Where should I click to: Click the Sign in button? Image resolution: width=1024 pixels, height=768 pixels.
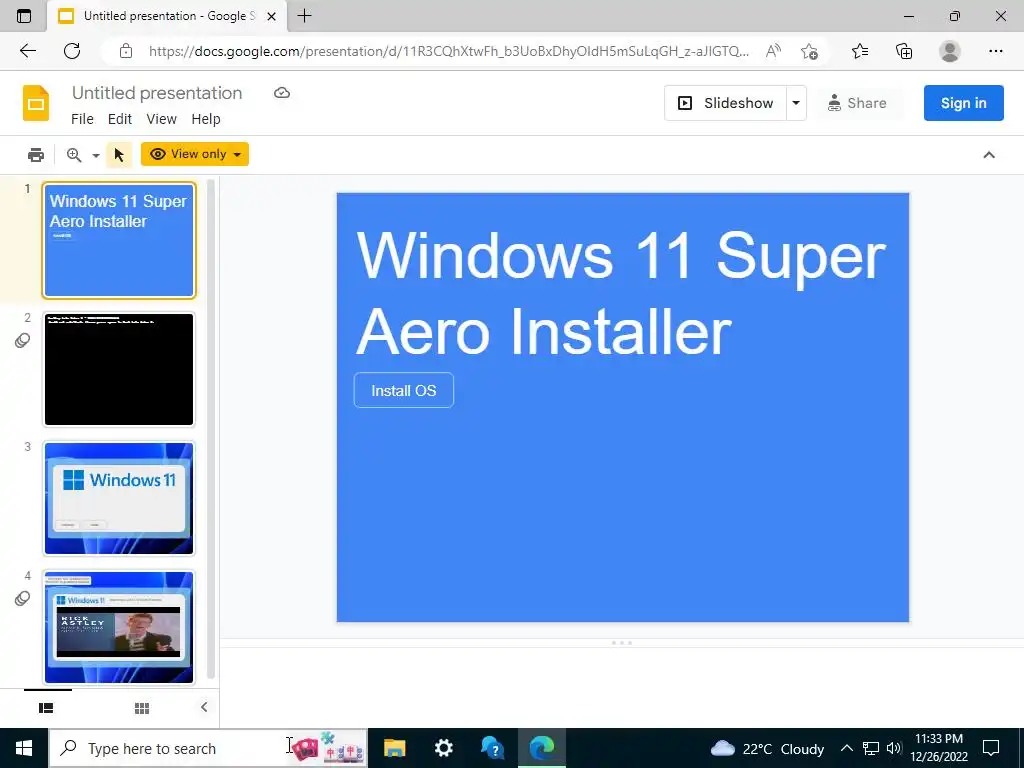pos(963,103)
